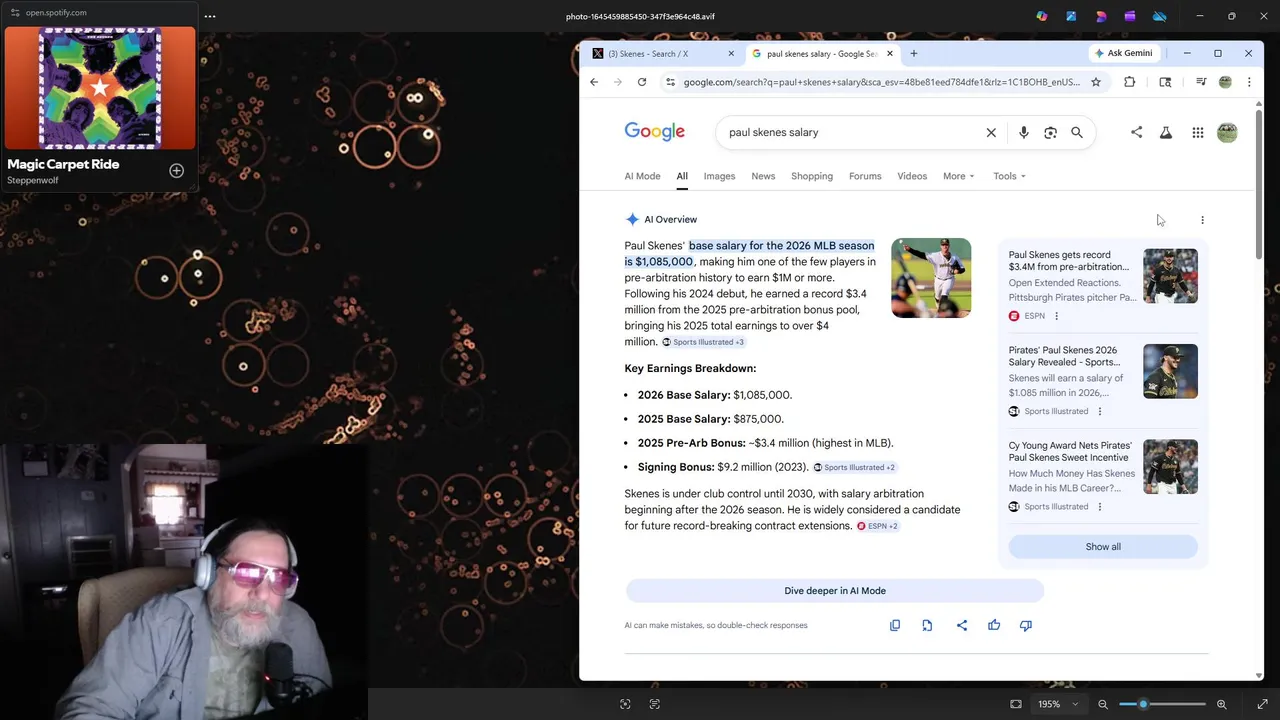The width and height of the screenshot is (1280, 720).
Task: Open Google account avatar
Action: pos(1227,132)
